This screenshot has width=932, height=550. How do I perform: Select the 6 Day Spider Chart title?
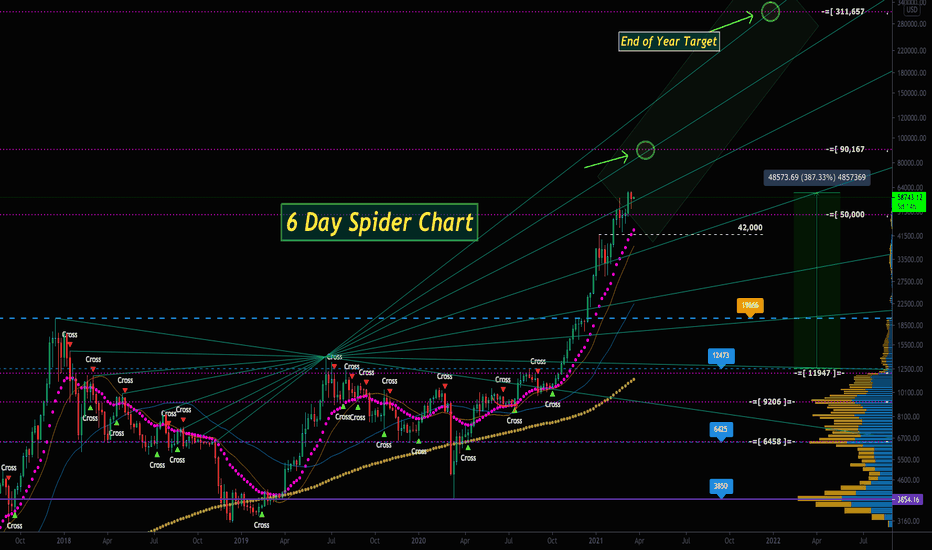coord(379,222)
